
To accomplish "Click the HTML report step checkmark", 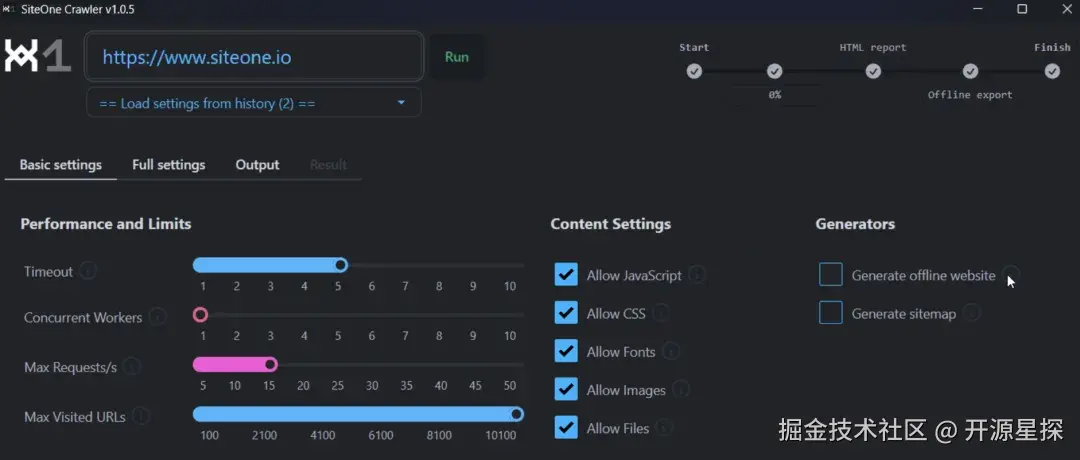I will coord(873,71).
